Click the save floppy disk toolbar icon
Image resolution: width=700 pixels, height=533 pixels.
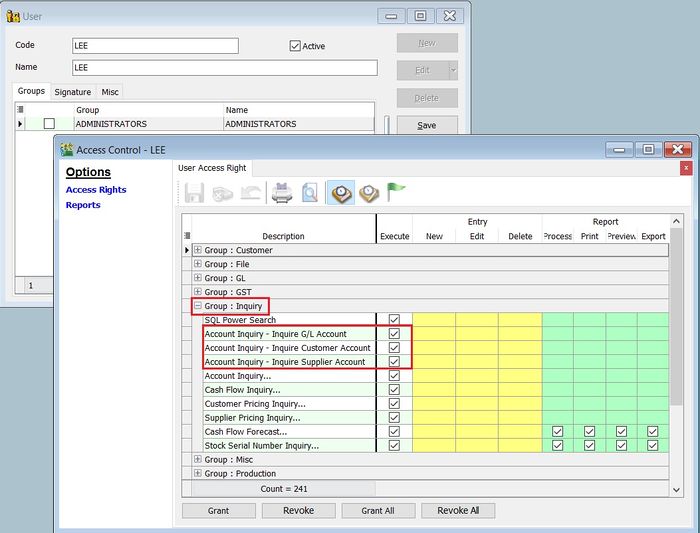click(195, 193)
